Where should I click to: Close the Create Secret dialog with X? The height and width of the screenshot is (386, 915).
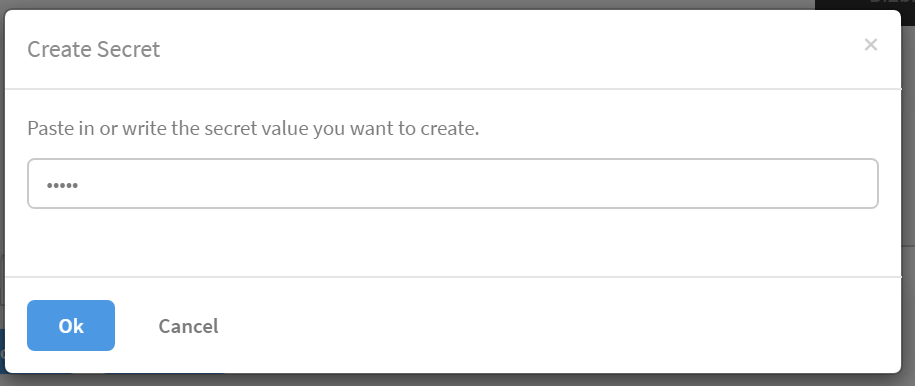coord(871,44)
